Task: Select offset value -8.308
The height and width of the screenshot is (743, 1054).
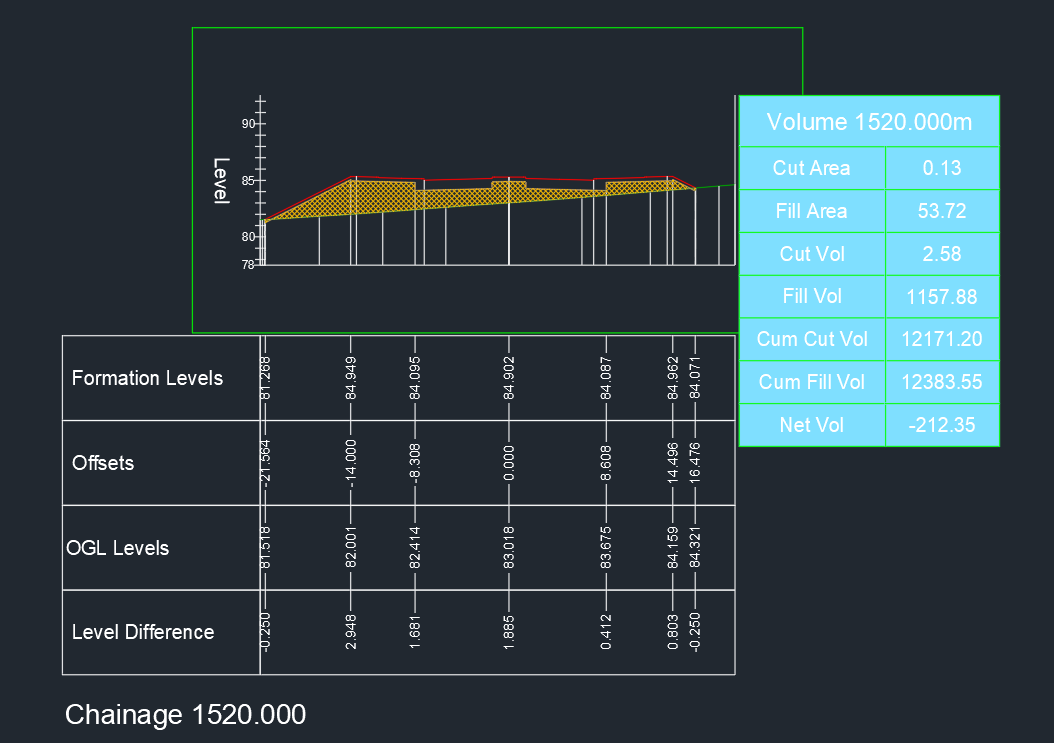Action: [x=415, y=463]
